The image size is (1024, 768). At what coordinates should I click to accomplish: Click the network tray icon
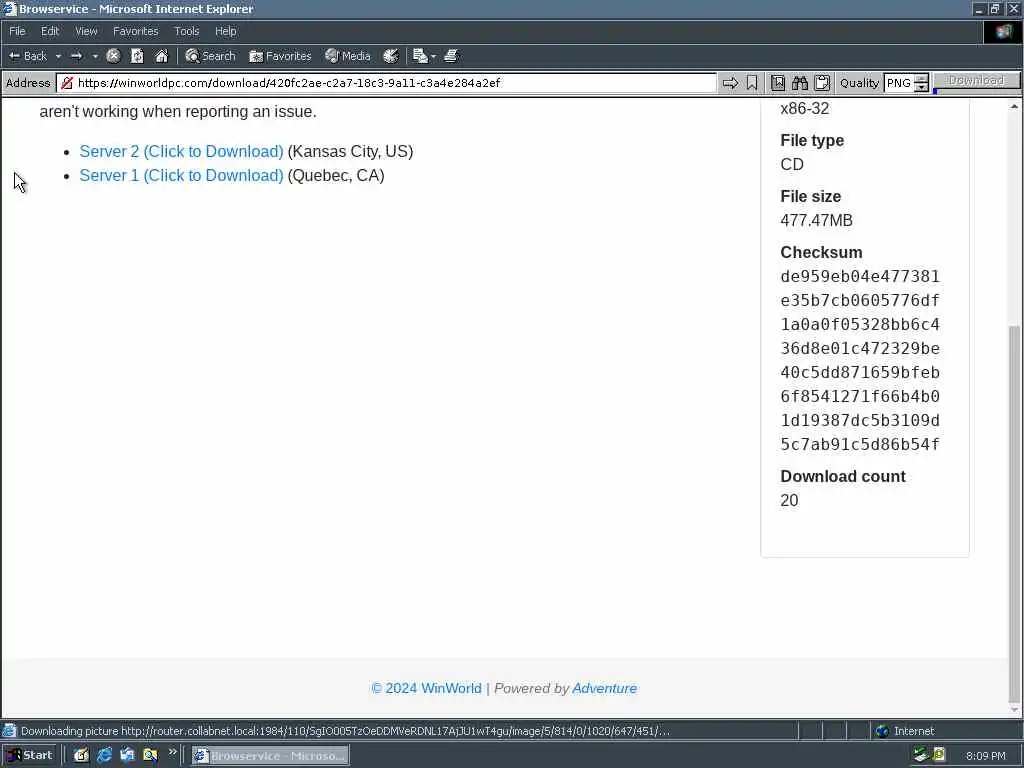[921, 755]
